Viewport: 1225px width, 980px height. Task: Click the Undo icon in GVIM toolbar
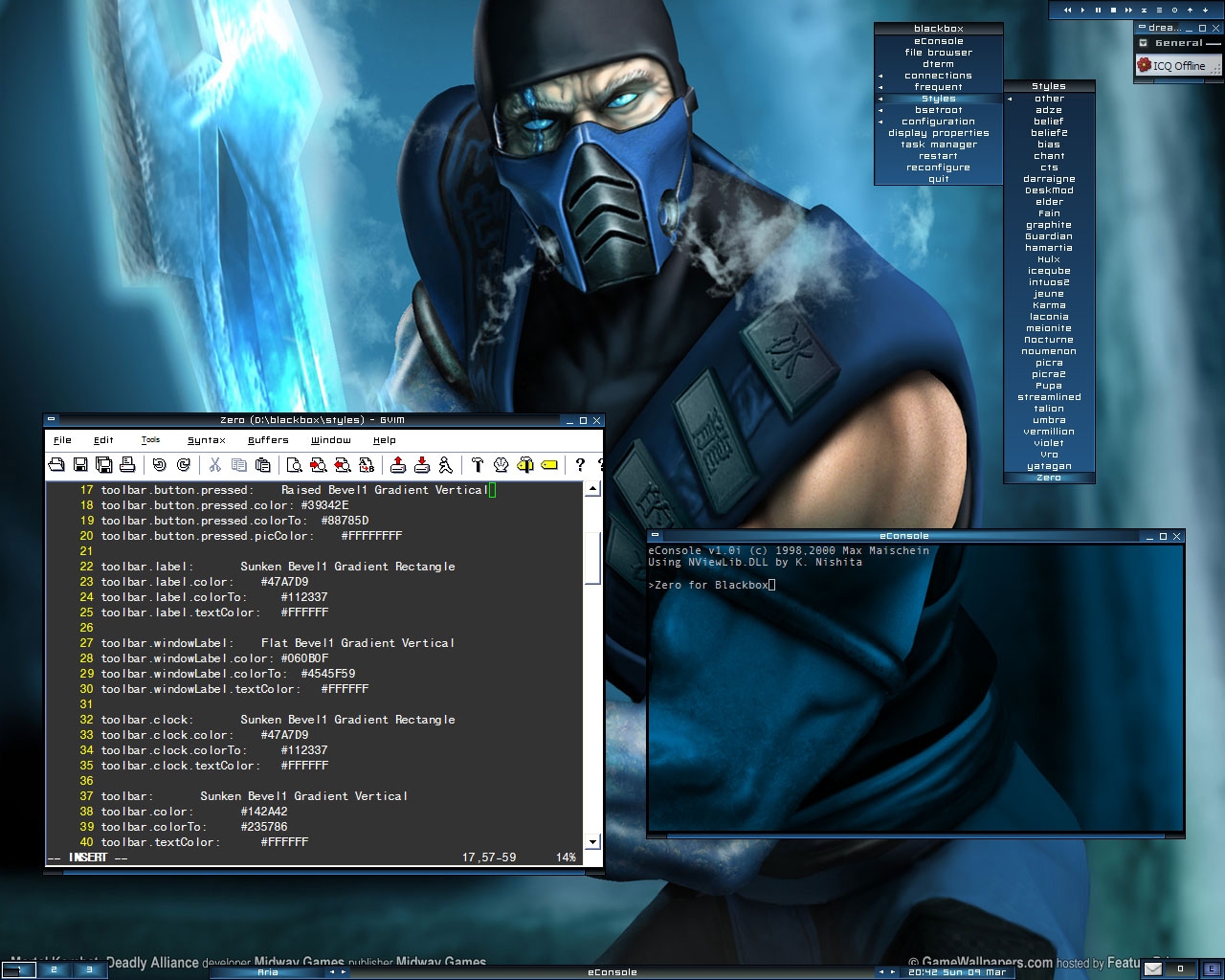159,465
